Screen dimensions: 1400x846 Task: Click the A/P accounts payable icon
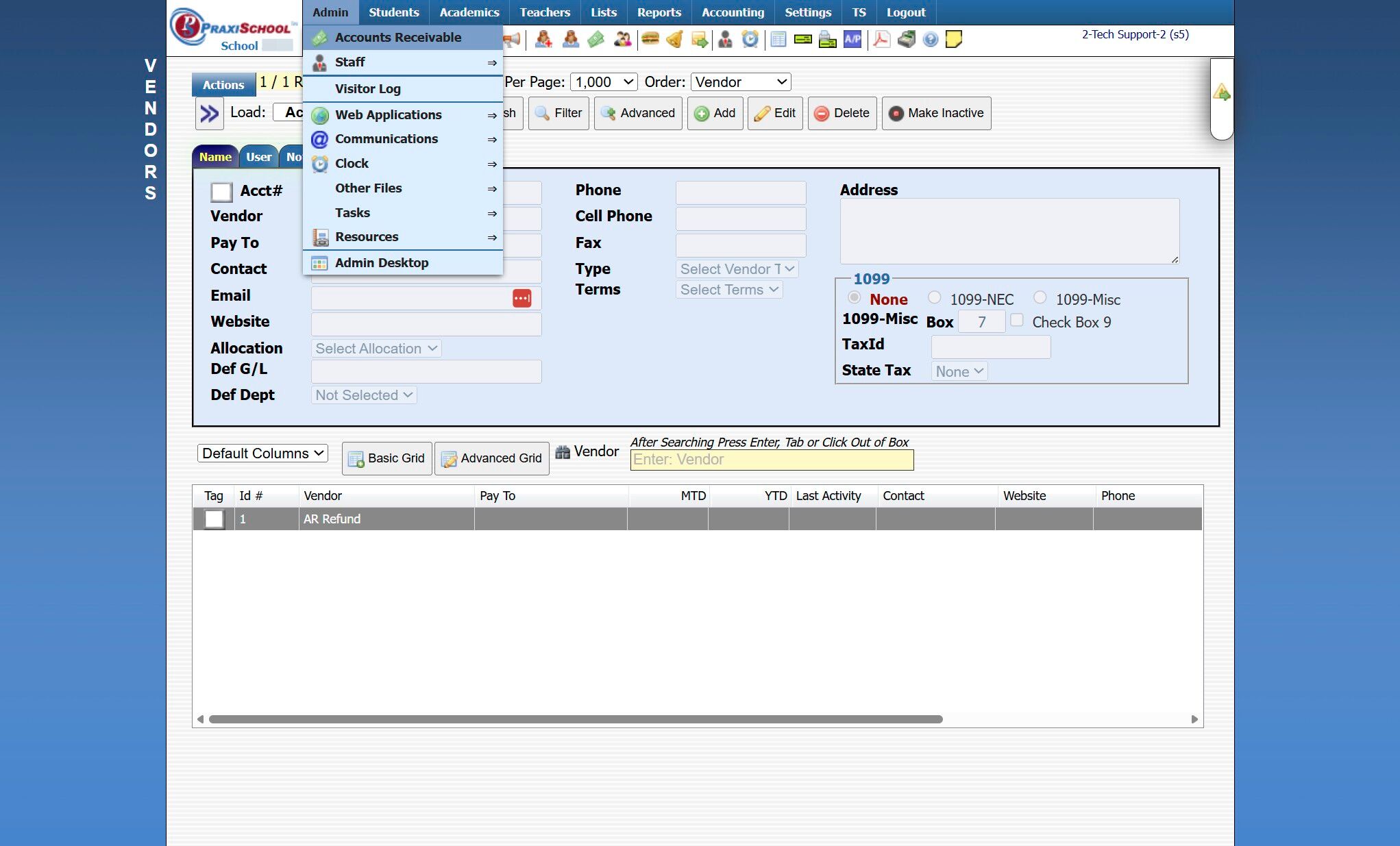852,39
